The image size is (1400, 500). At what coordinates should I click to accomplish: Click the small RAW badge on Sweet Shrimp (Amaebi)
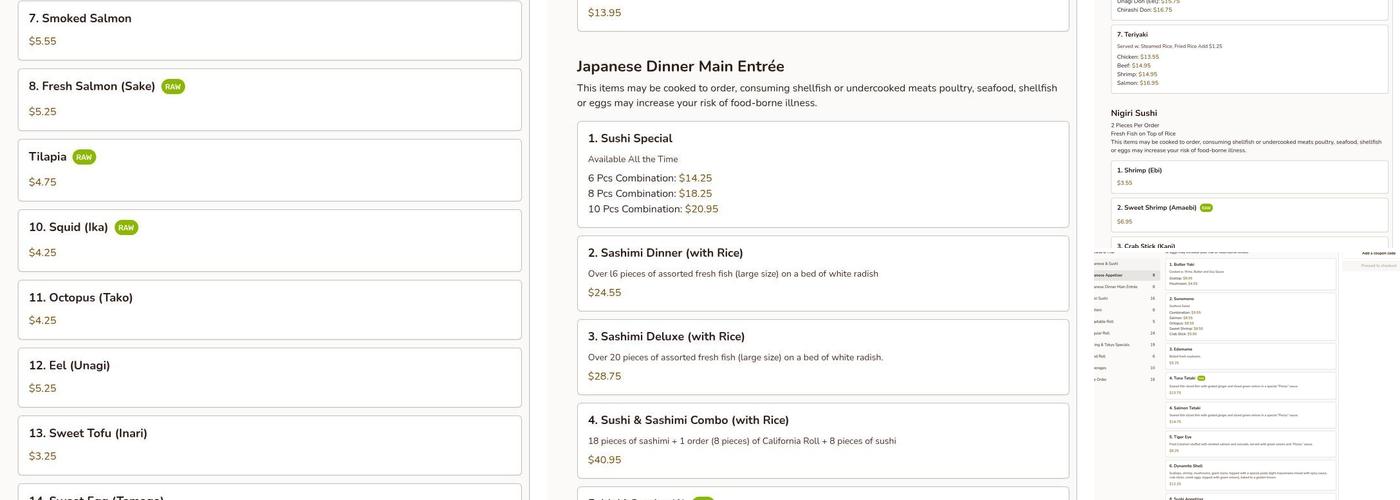click(1206, 208)
